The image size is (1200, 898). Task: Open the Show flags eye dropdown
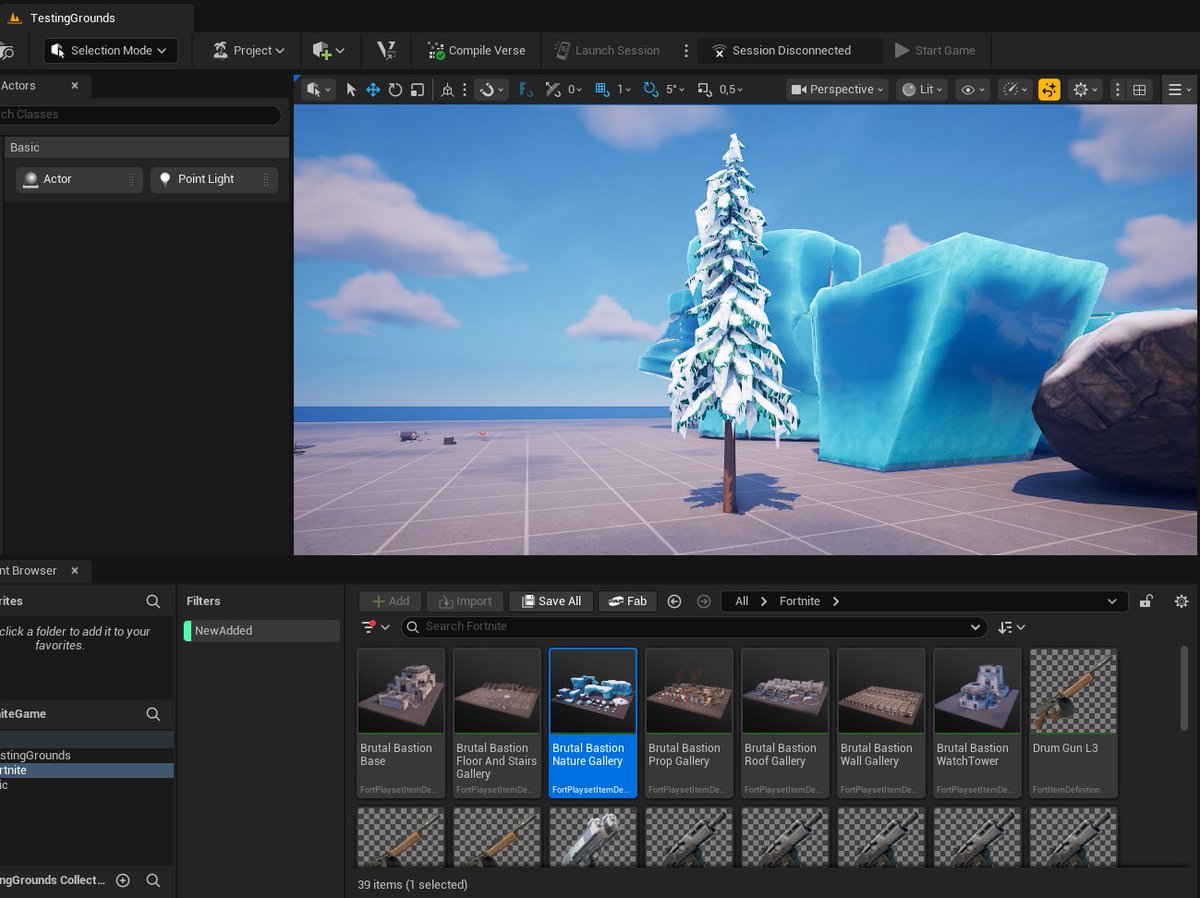pos(973,90)
